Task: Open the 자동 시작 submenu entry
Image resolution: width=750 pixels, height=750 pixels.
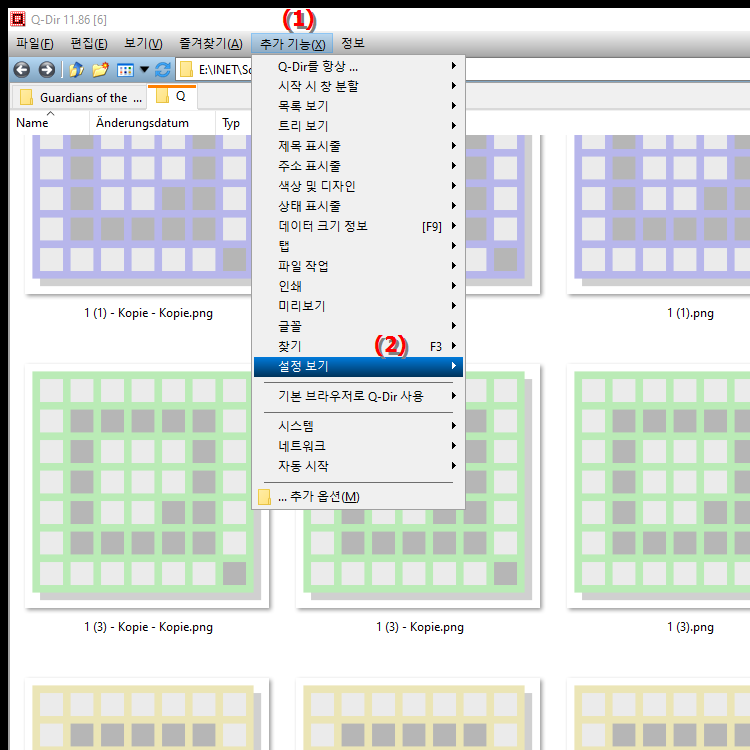Action: coord(358,466)
